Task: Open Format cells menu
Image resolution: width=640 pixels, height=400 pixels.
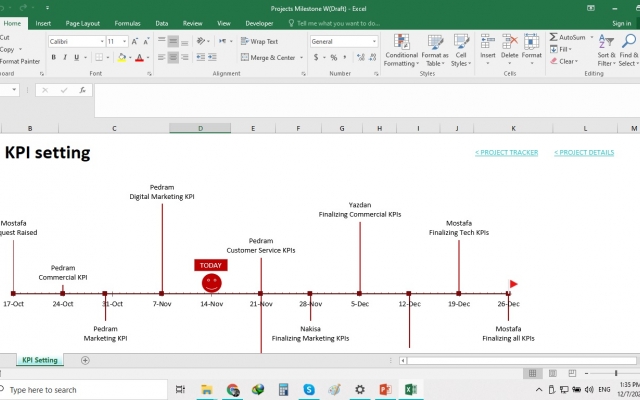Action: tap(531, 49)
